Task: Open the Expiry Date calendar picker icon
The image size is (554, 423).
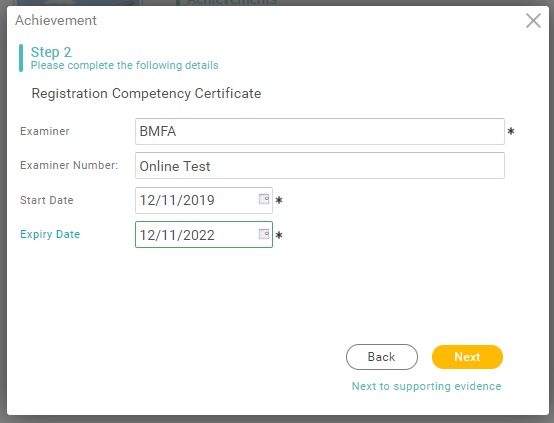Action: [x=264, y=234]
